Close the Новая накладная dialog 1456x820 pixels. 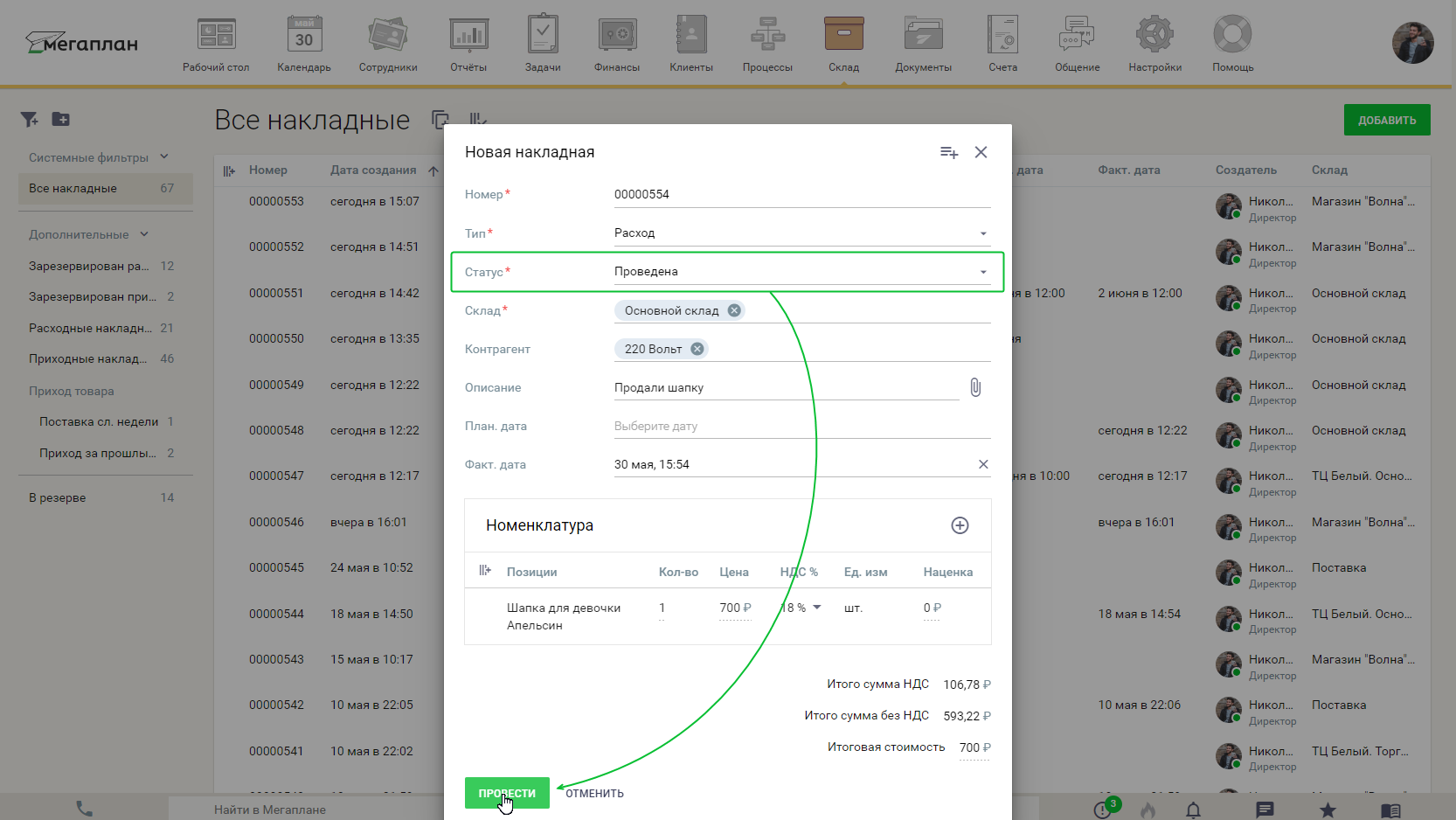click(981, 152)
